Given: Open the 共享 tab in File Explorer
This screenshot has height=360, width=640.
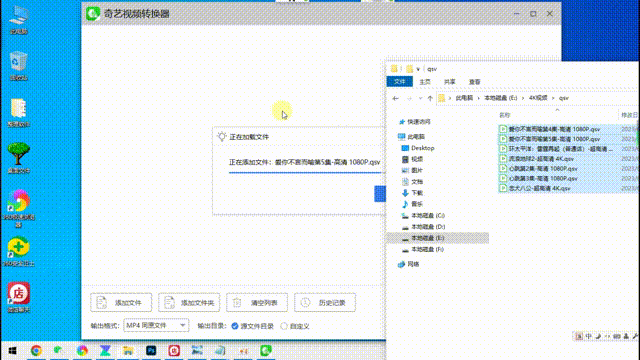Looking at the screenshot, I should coord(449,82).
